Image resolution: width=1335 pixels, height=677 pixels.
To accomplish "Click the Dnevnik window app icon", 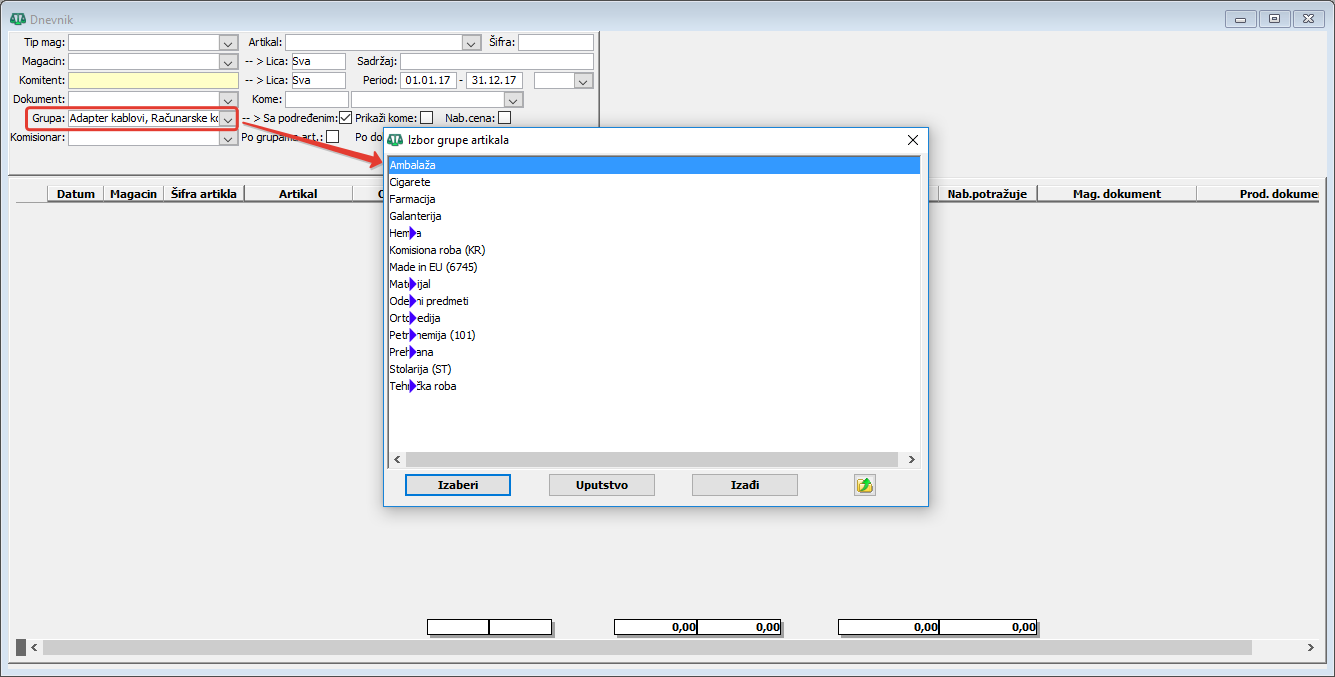I will [x=17, y=19].
